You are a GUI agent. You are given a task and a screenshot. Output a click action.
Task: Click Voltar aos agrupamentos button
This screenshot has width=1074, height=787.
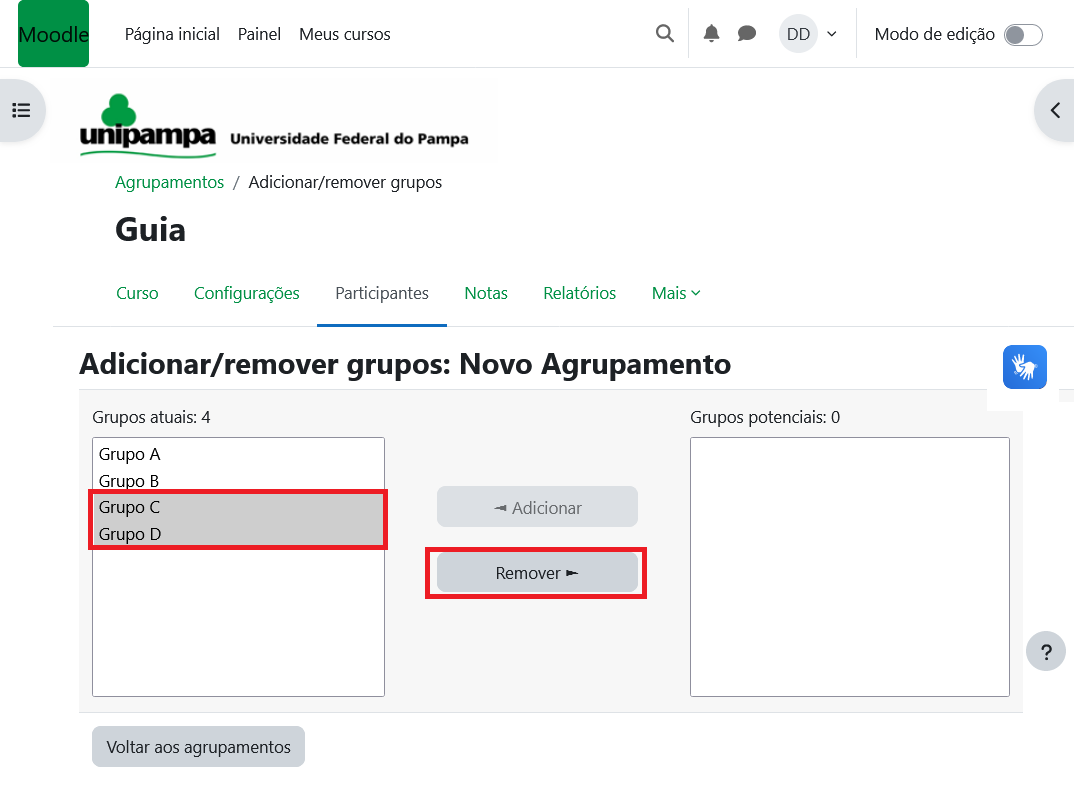pos(198,747)
